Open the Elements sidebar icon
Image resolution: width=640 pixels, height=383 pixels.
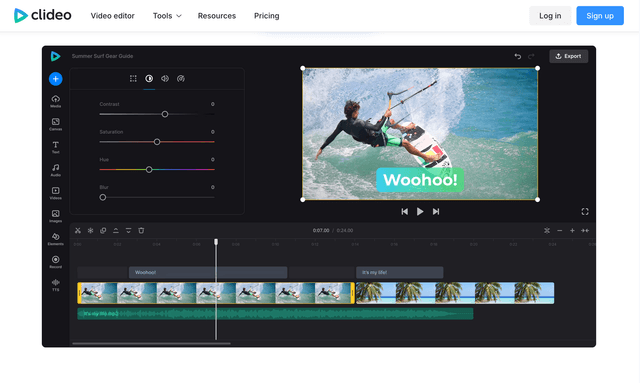pos(56,239)
